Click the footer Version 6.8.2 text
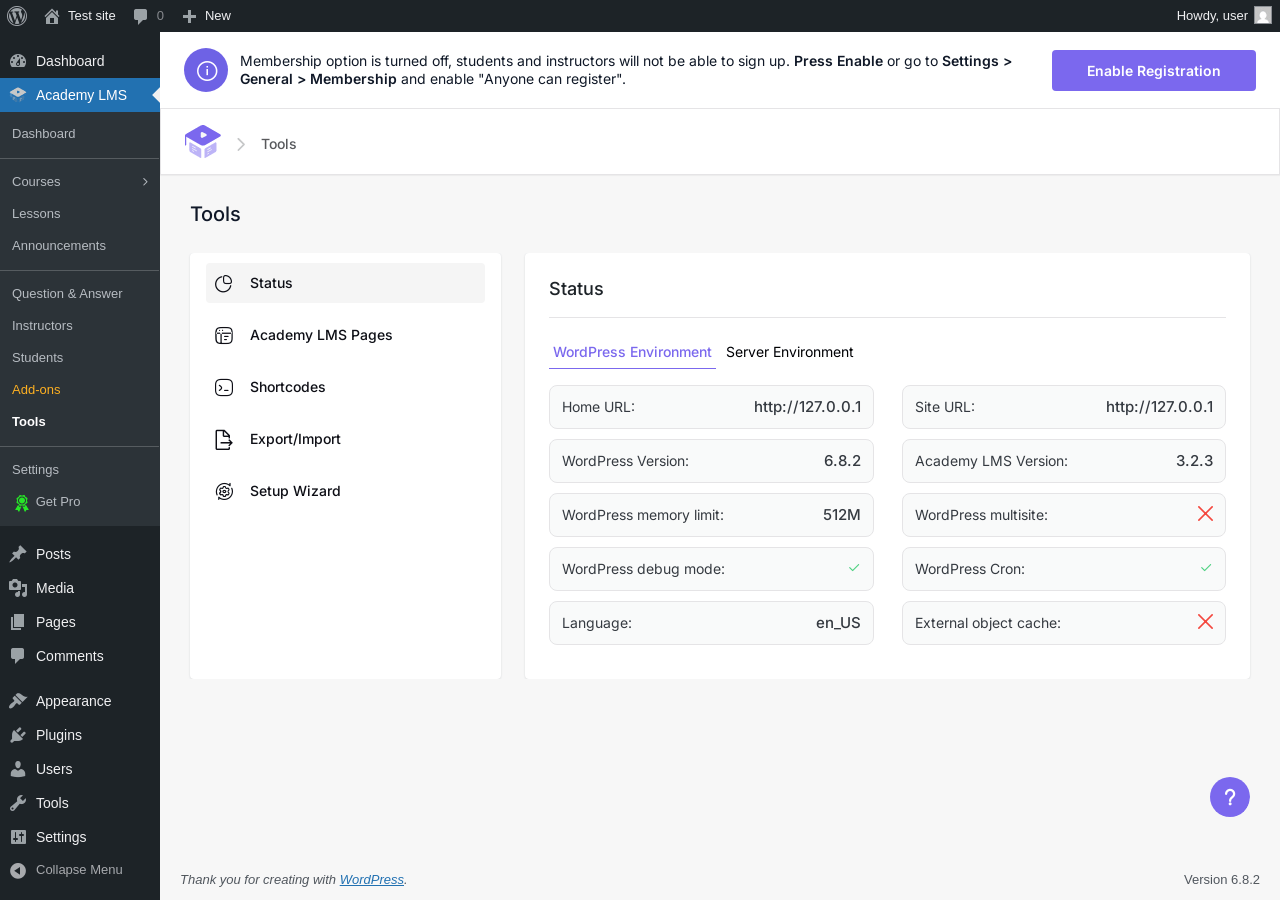 coord(1222,880)
